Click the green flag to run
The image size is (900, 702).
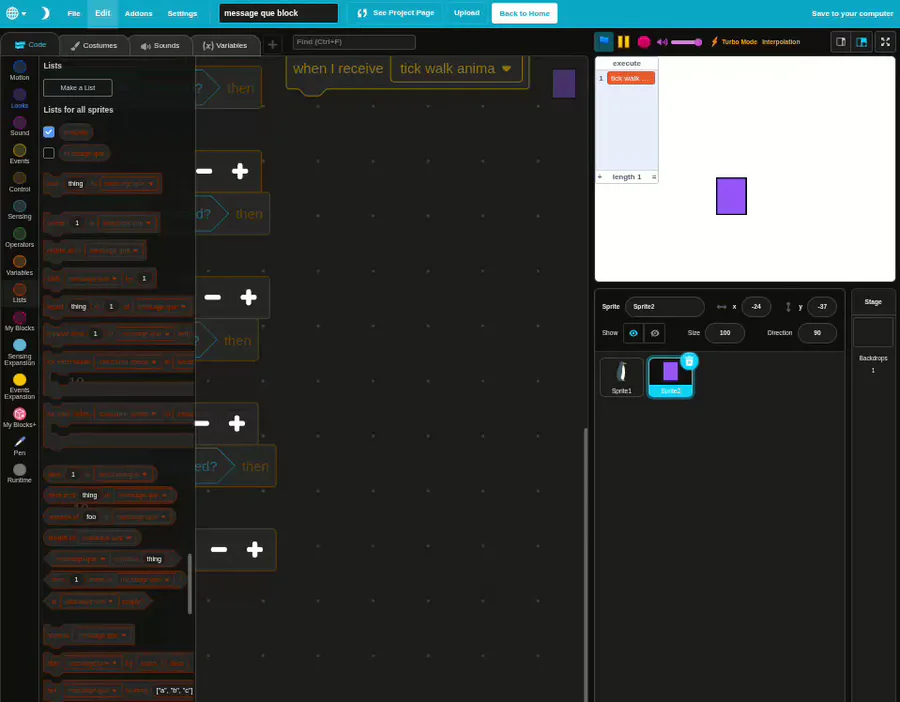click(x=604, y=41)
